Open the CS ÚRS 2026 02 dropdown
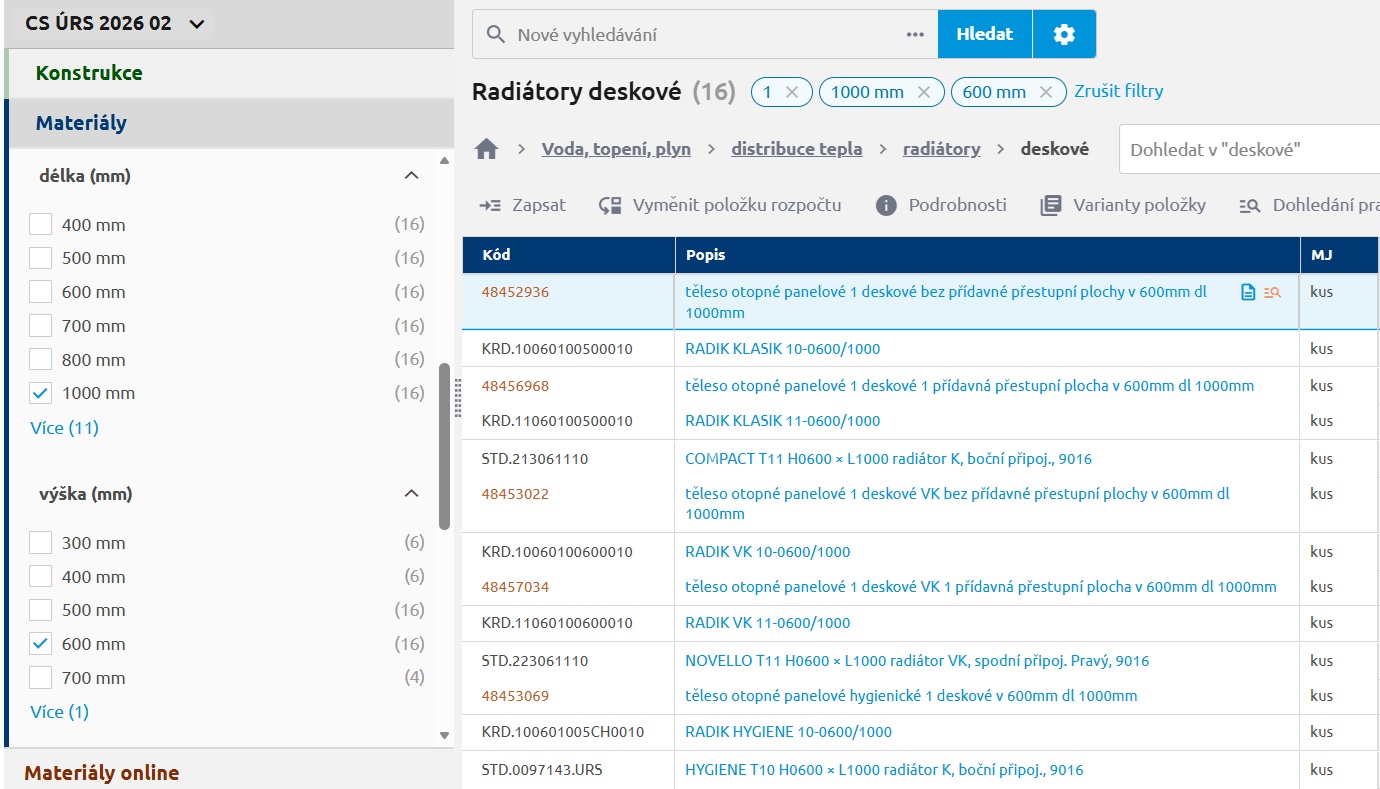This screenshot has height=789, width=1380. (116, 23)
